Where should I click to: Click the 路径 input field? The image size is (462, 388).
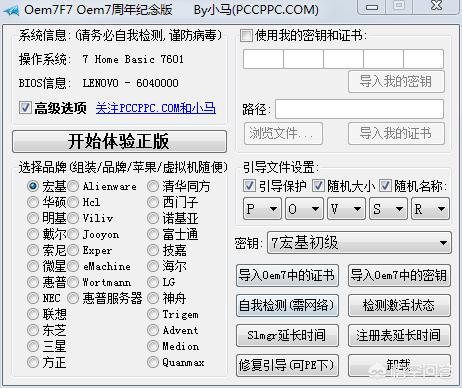tap(360, 109)
